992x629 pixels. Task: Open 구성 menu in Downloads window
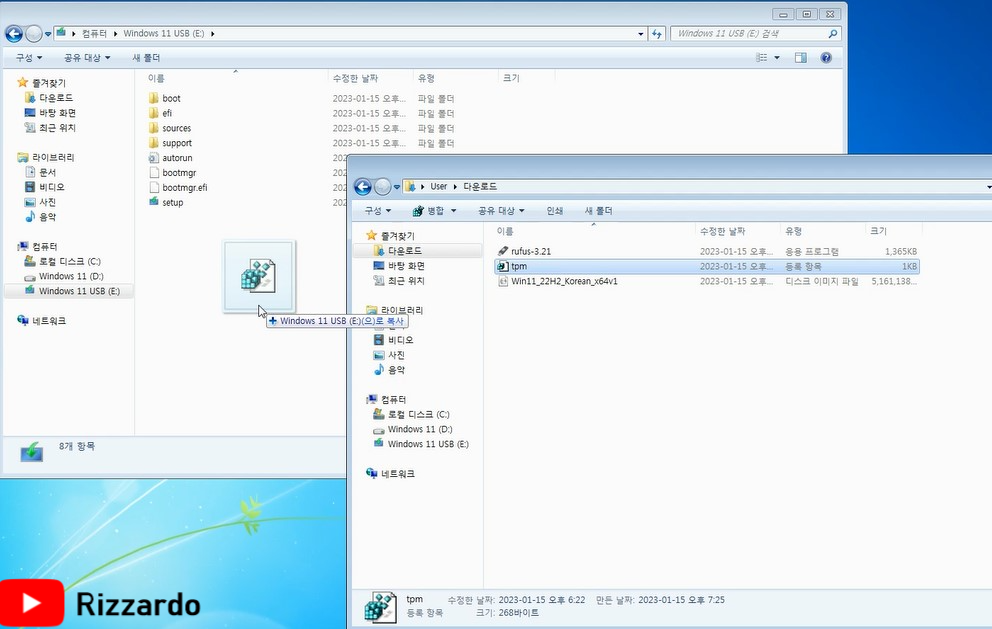pyautogui.click(x=378, y=211)
